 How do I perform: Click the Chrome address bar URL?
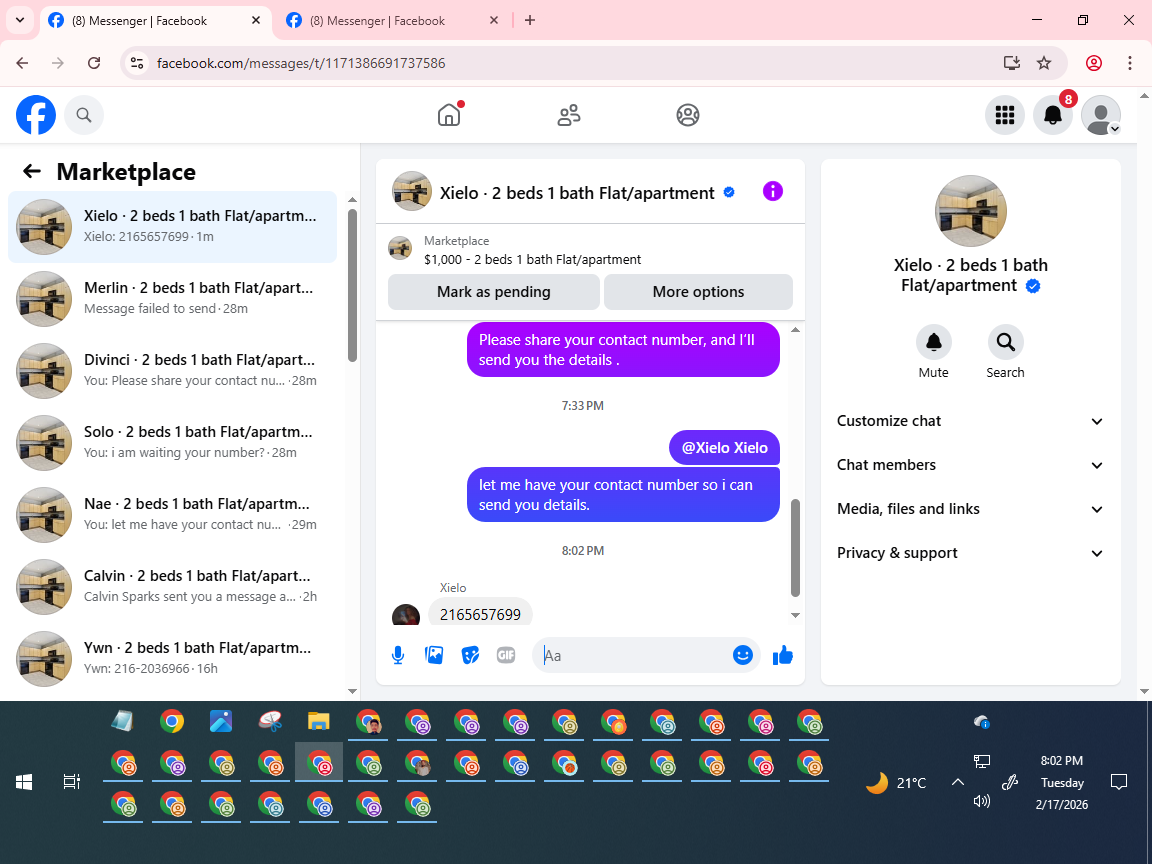(301, 63)
